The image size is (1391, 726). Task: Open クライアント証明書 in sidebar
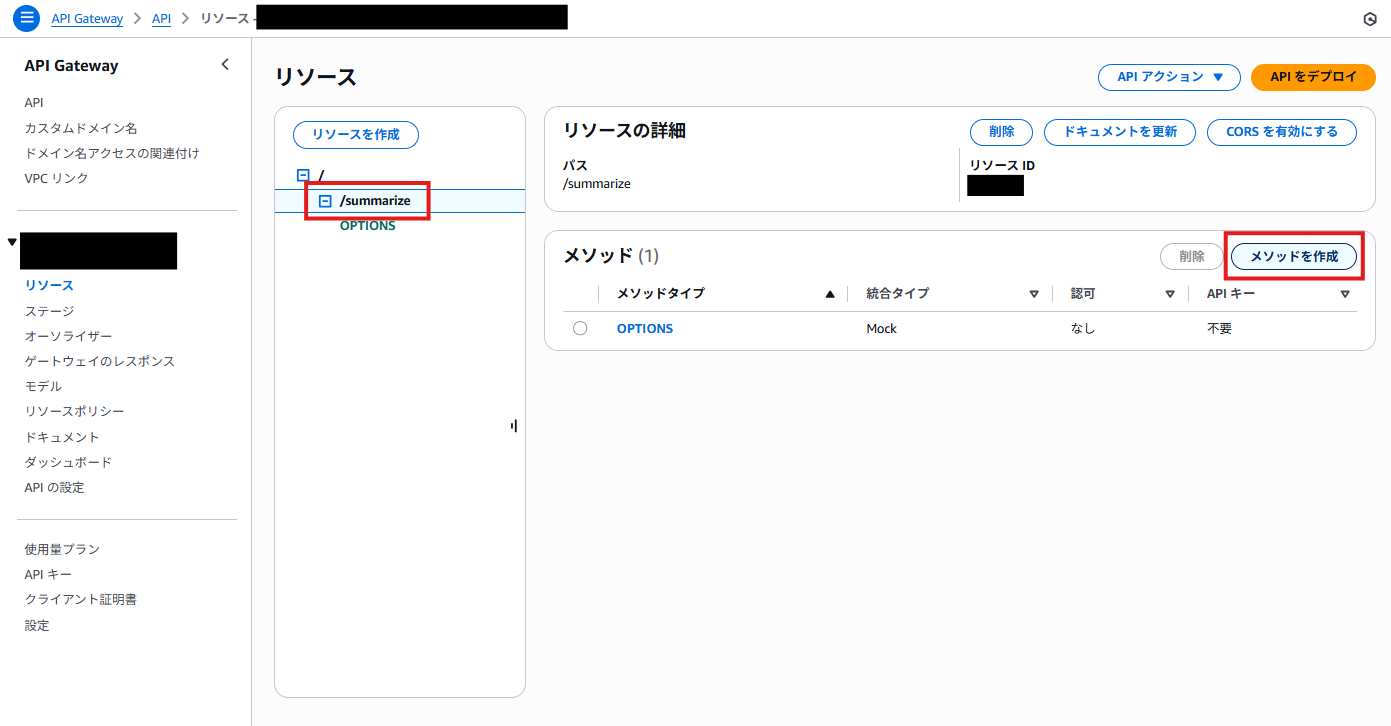pos(81,599)
